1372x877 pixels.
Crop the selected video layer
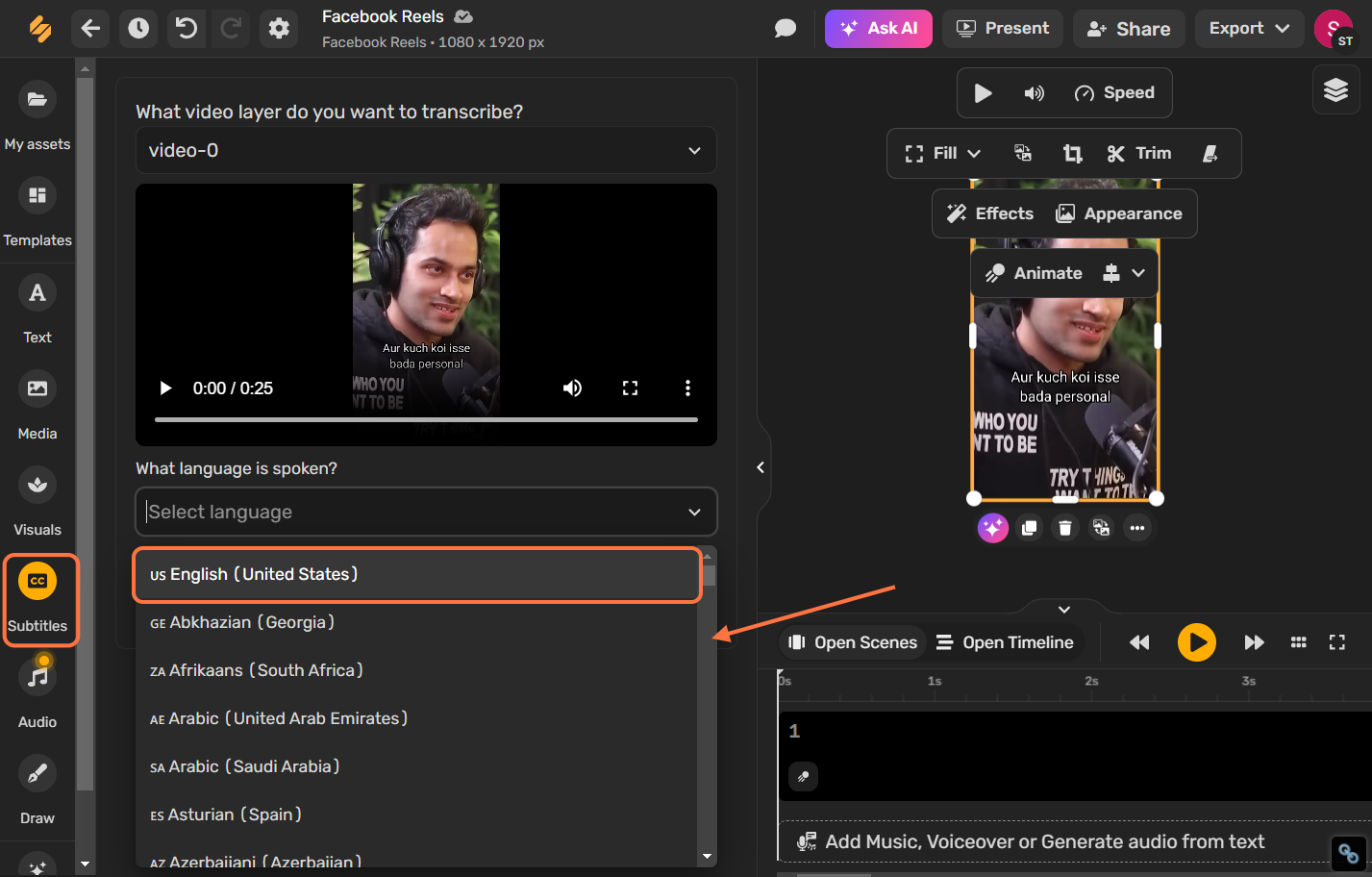(1072, 154)
